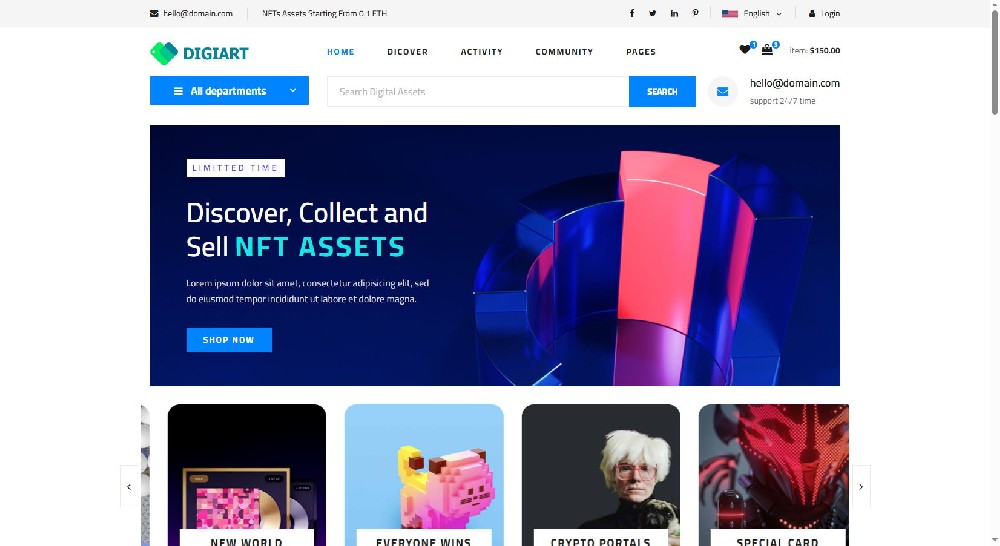Open the All departments dropdown

(229, 91)
